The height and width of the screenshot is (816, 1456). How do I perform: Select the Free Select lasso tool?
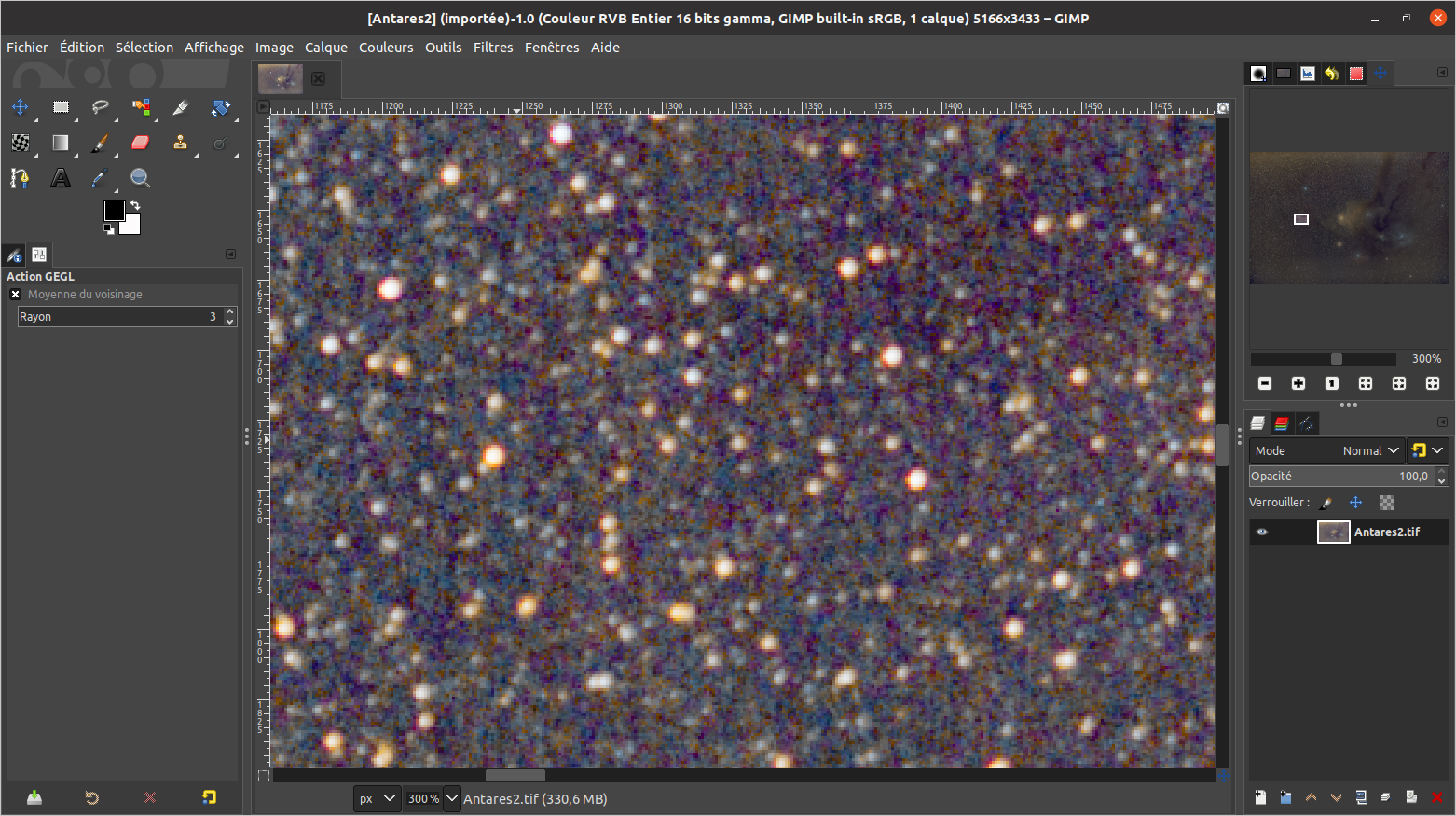[101, 107]
